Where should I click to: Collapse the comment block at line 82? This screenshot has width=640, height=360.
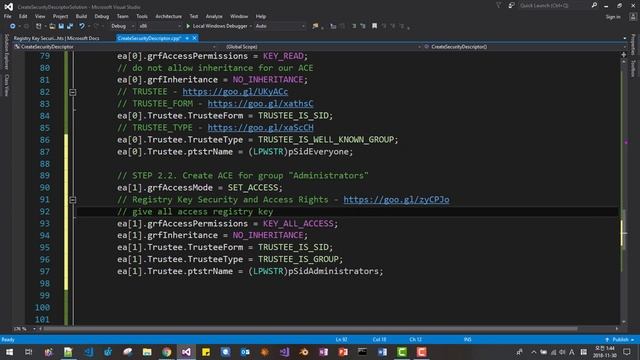[73, 92]
